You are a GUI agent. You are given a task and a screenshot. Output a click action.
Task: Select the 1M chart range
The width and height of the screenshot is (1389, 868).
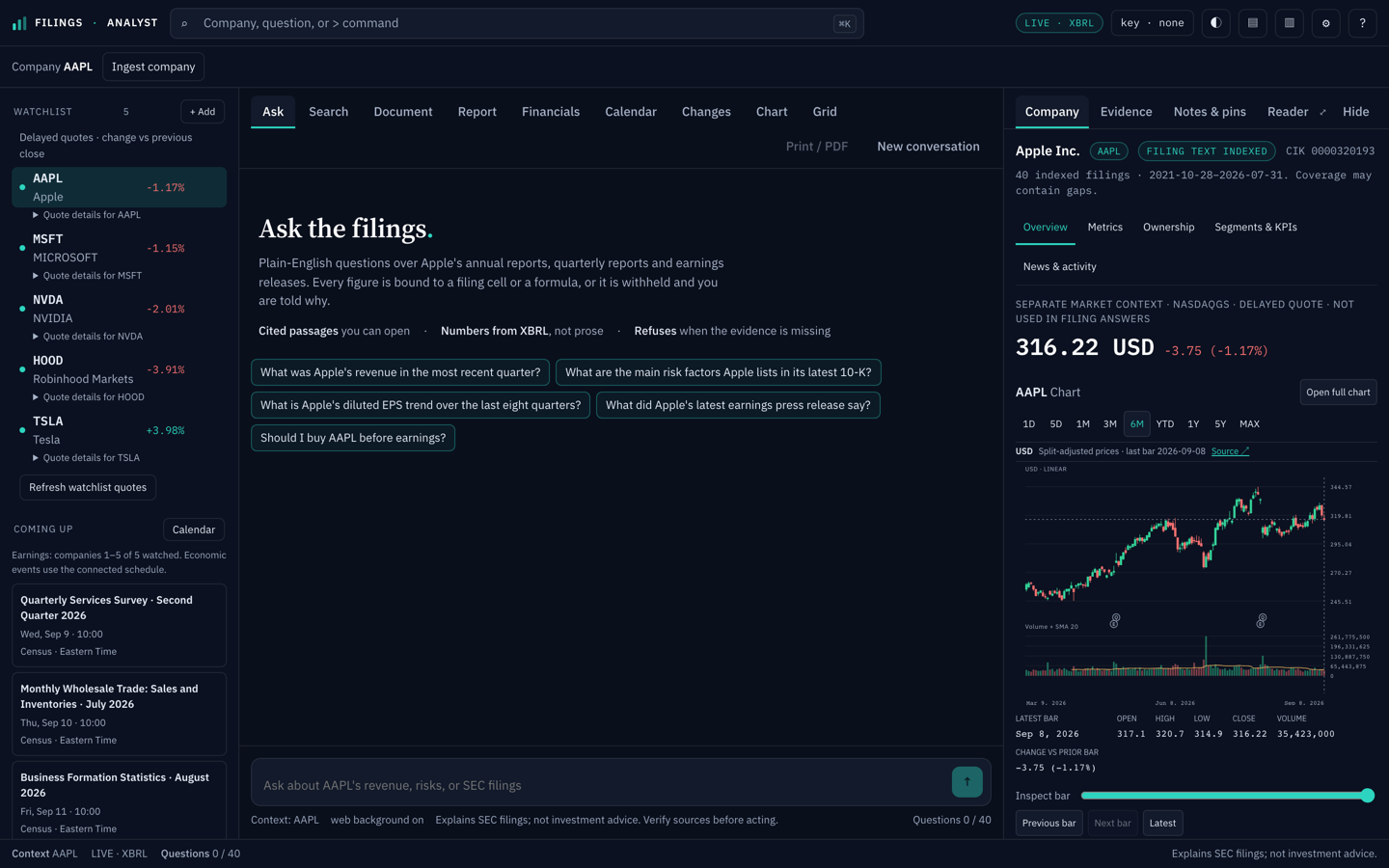tap(1082, 424)
